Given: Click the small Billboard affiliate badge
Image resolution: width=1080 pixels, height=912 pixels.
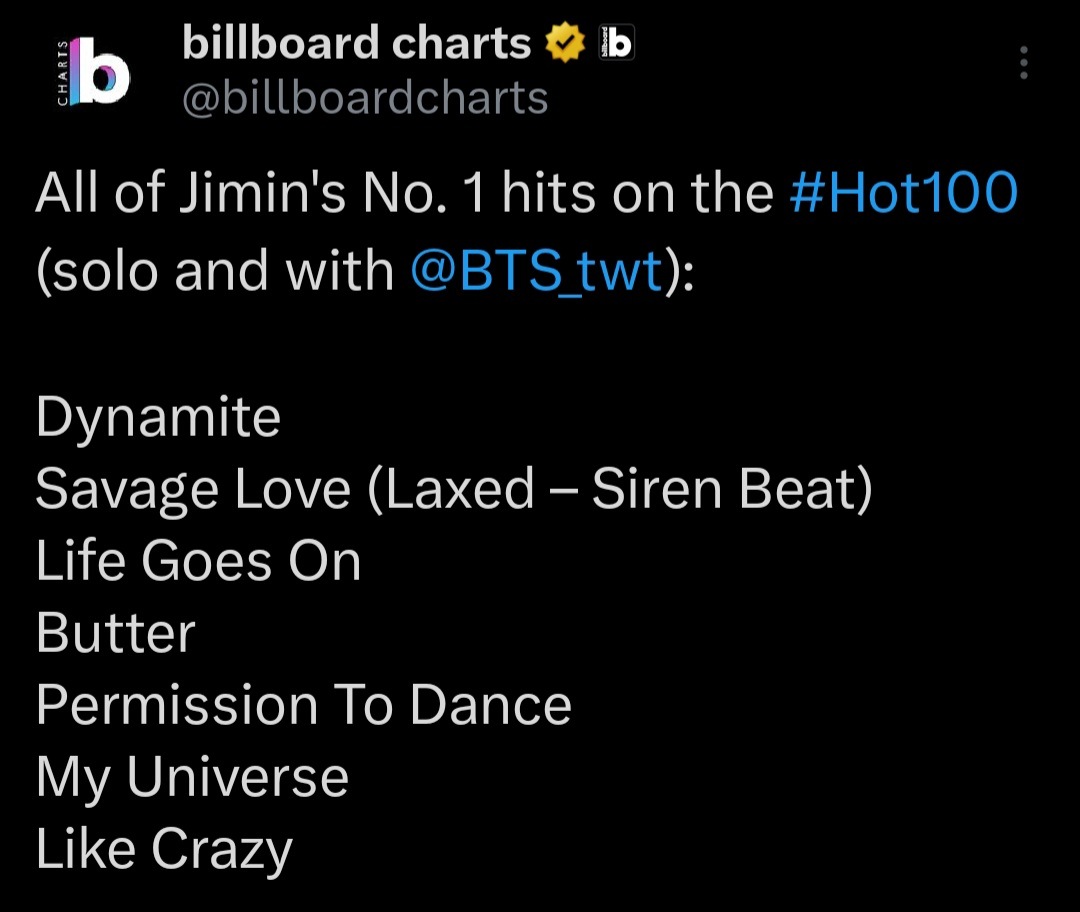Looking at the screenshot, I should point(616,43).
